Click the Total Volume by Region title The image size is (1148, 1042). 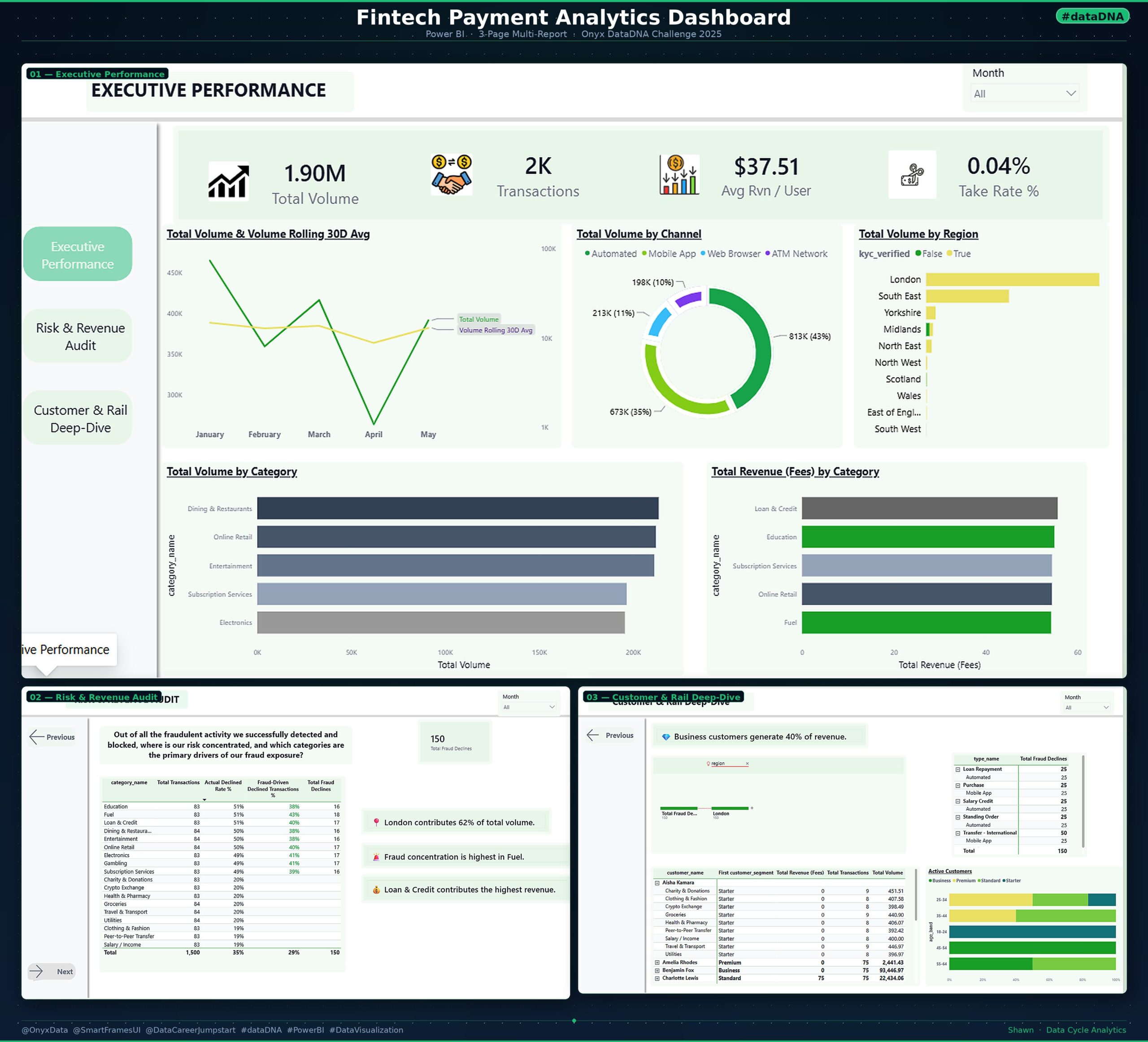click(918, 234)
